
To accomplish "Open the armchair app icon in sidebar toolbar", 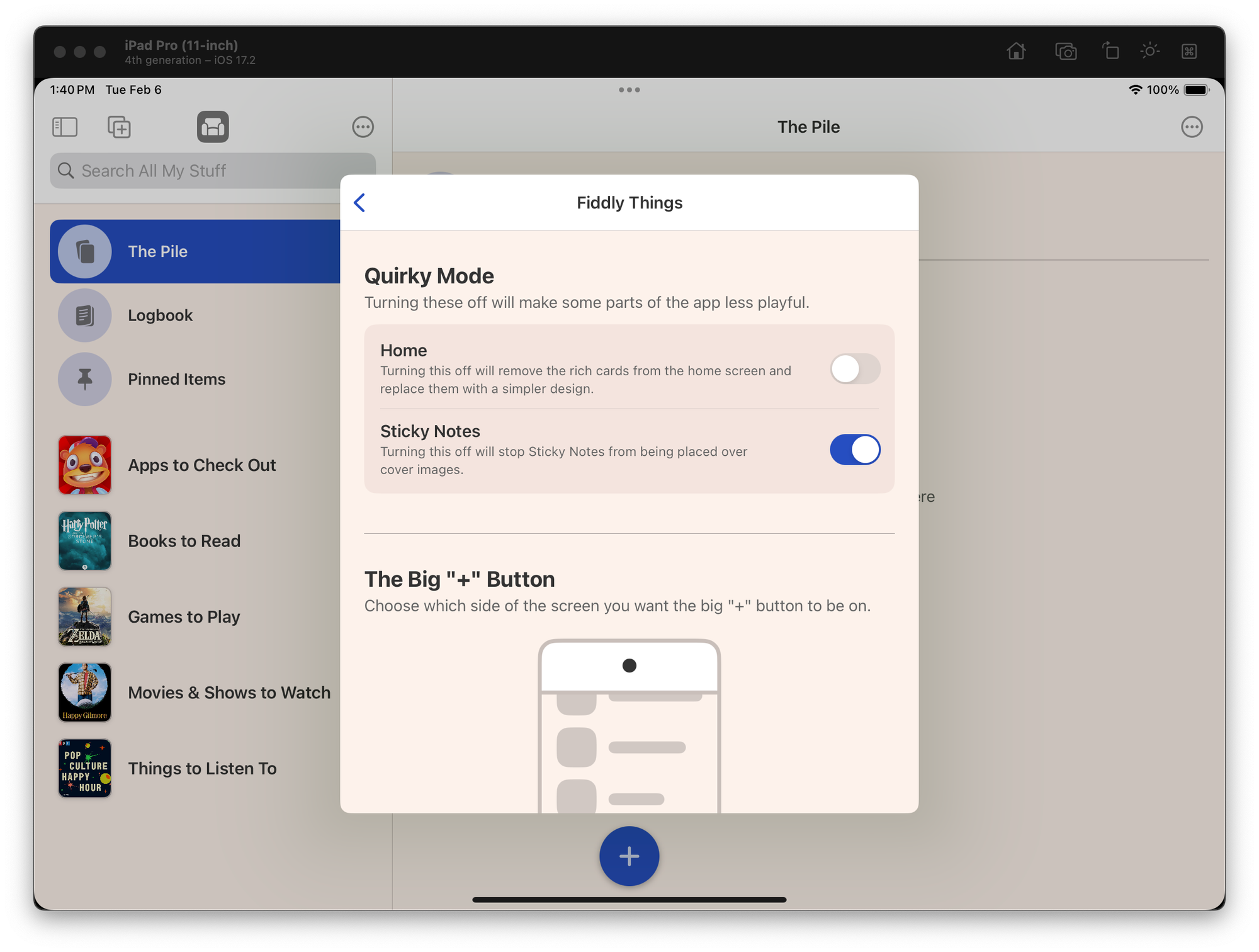I will [x=213, y=127].
